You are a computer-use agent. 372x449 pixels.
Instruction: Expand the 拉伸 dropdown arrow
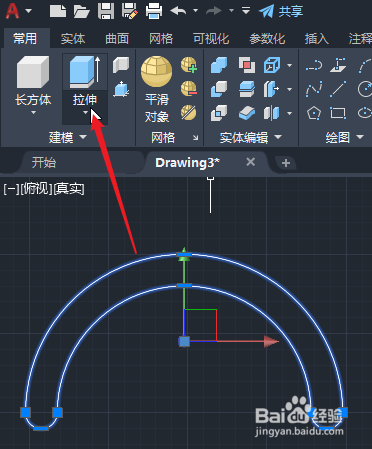click(x=85, y=113)
